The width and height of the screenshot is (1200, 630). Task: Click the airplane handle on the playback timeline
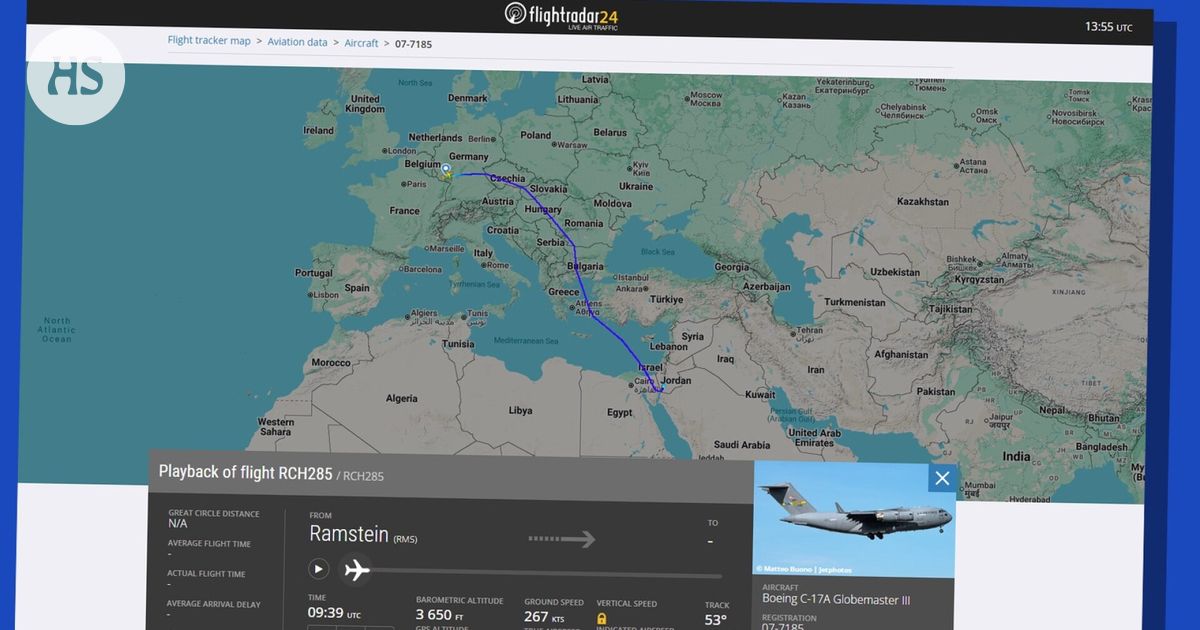click(x=356, y=570)
